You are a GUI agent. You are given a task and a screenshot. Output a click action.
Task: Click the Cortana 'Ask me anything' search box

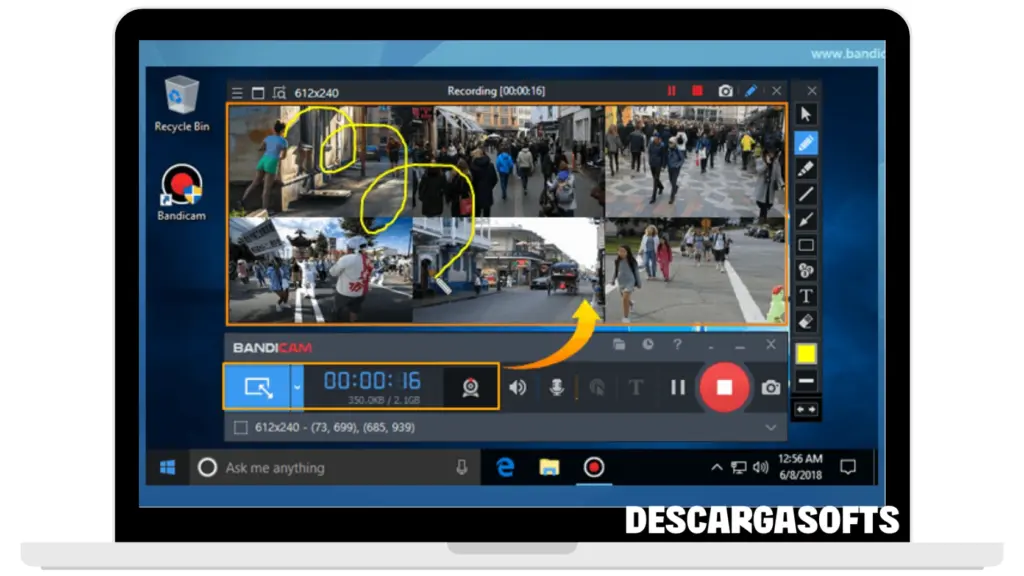[330, 467]
